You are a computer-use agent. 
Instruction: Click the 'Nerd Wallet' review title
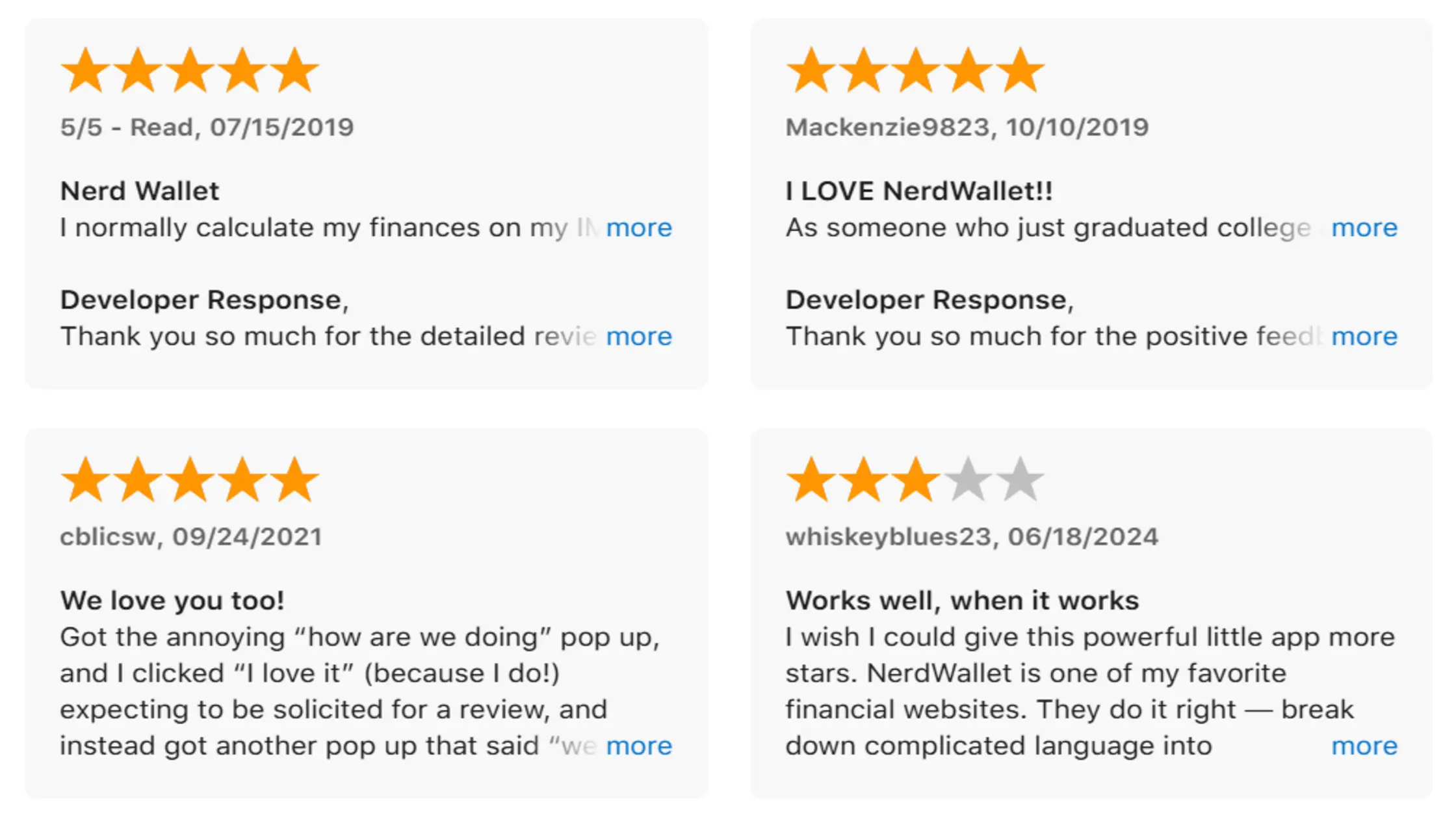tap(140, 191)
